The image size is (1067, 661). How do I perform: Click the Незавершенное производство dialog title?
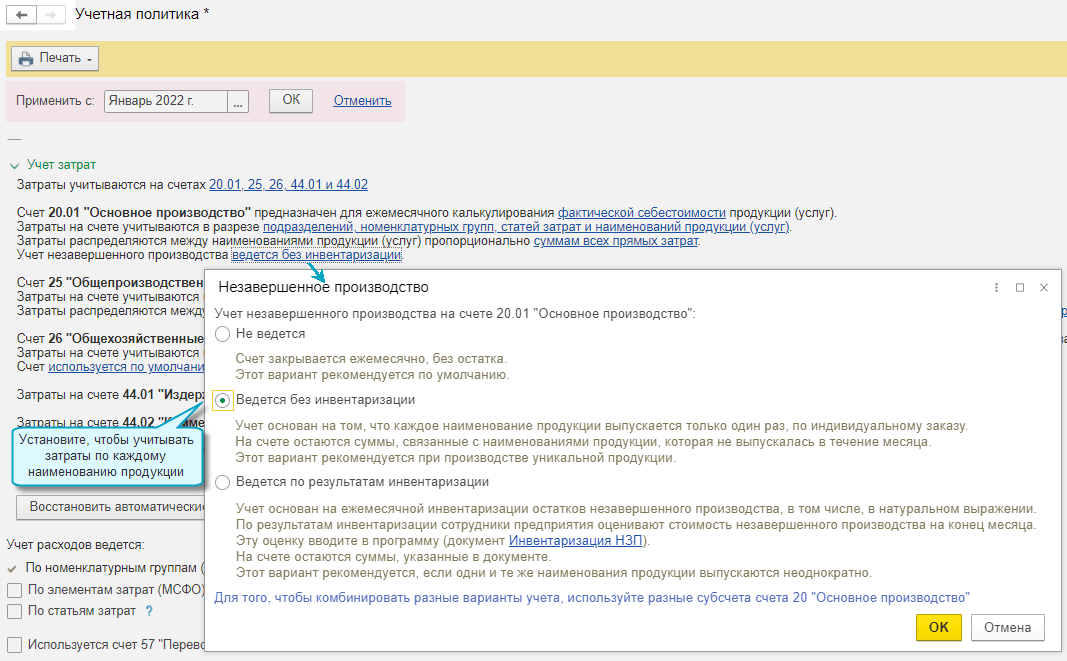[323, 287]
